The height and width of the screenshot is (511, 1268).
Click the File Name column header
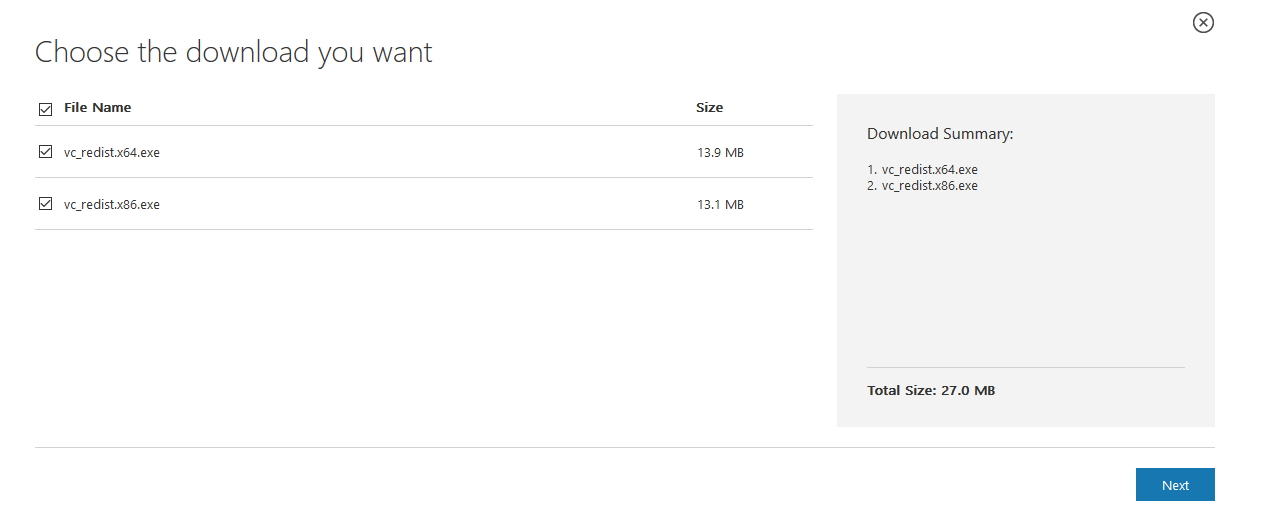(x=97, y=107)
